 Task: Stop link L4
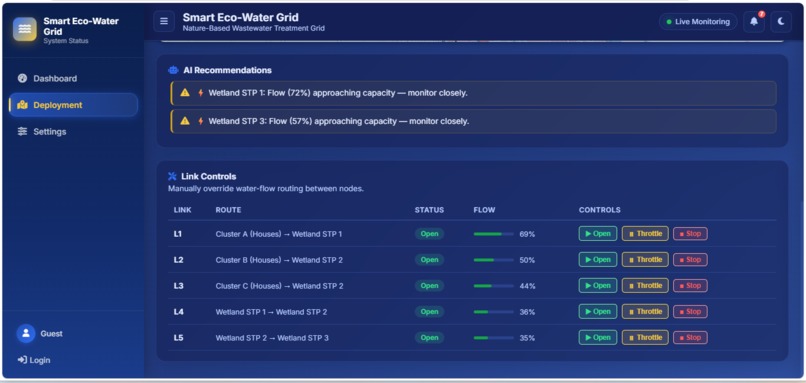690,312
